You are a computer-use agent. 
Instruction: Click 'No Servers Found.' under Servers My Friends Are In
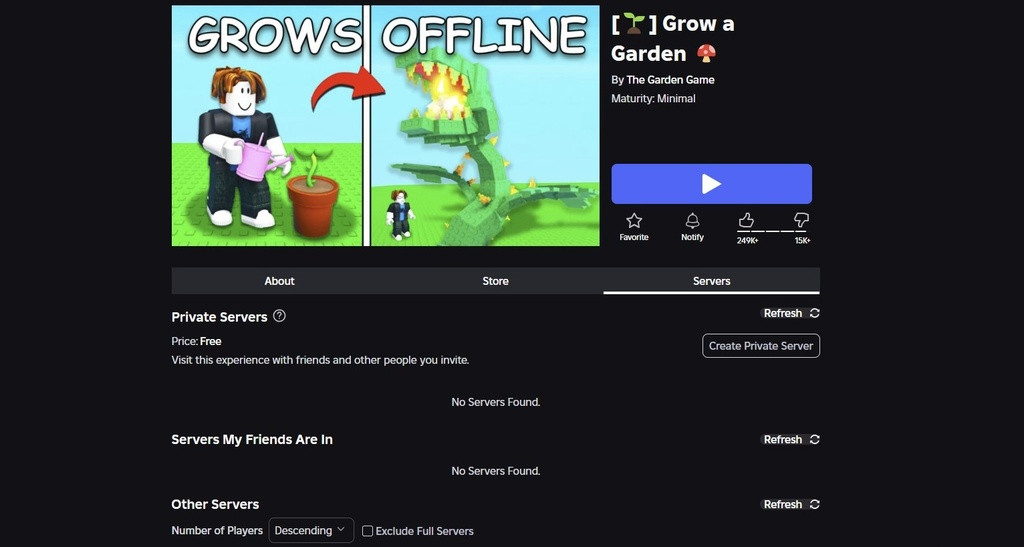point(496,471)
